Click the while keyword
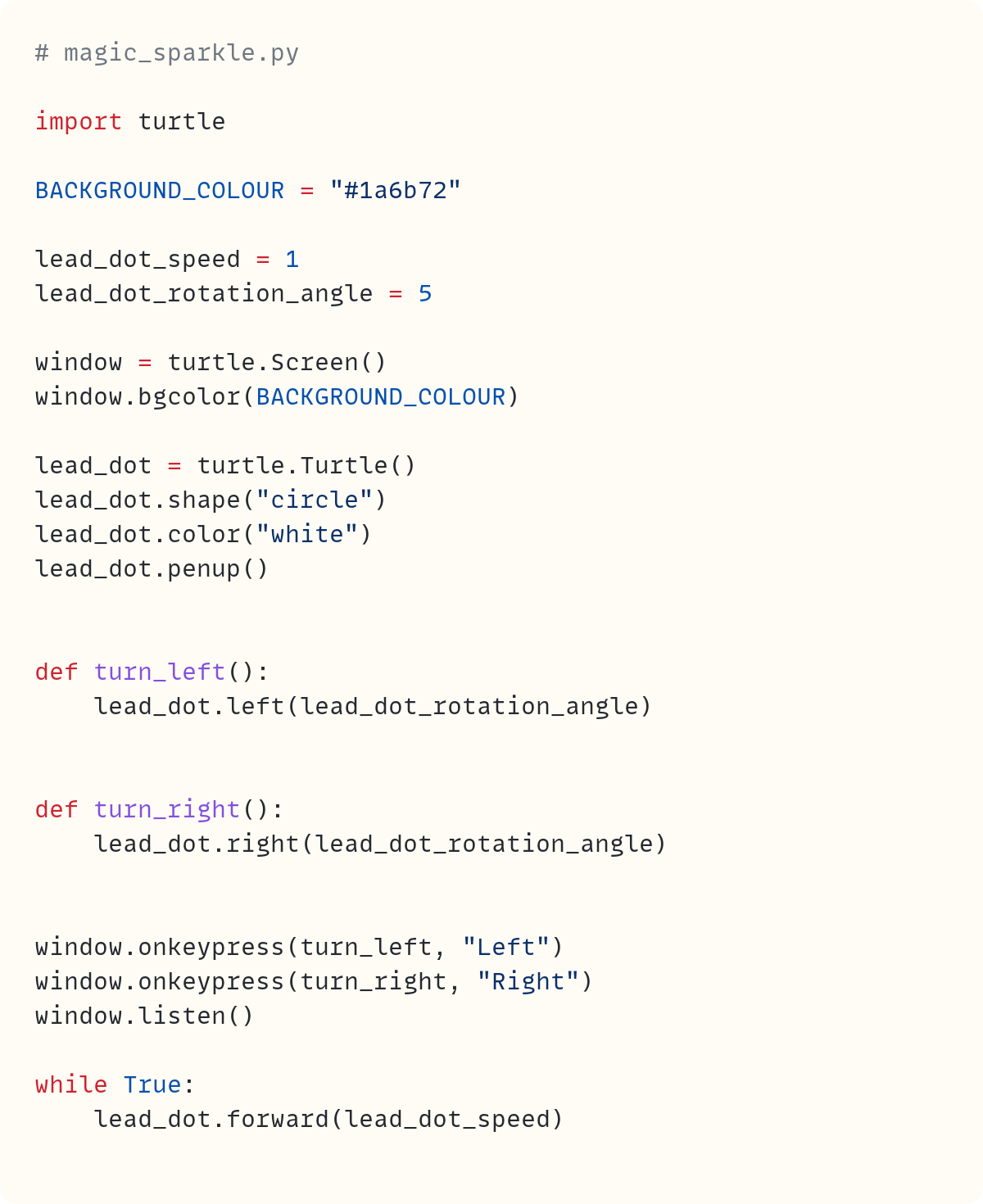The width and height of the screenshot is (983, 1204). pos(70,1085)
